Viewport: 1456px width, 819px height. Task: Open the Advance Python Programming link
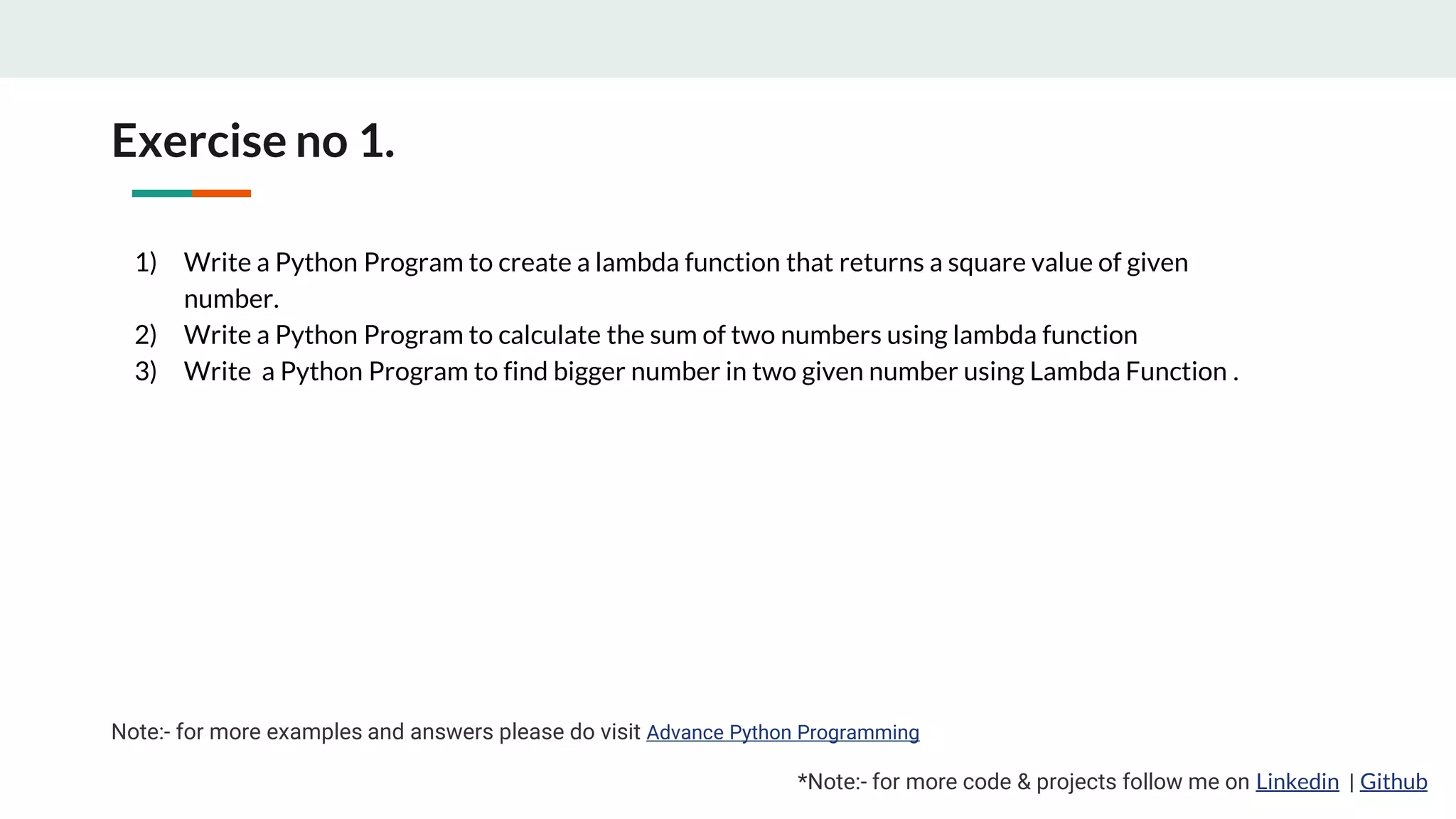[x=782, y=732]
